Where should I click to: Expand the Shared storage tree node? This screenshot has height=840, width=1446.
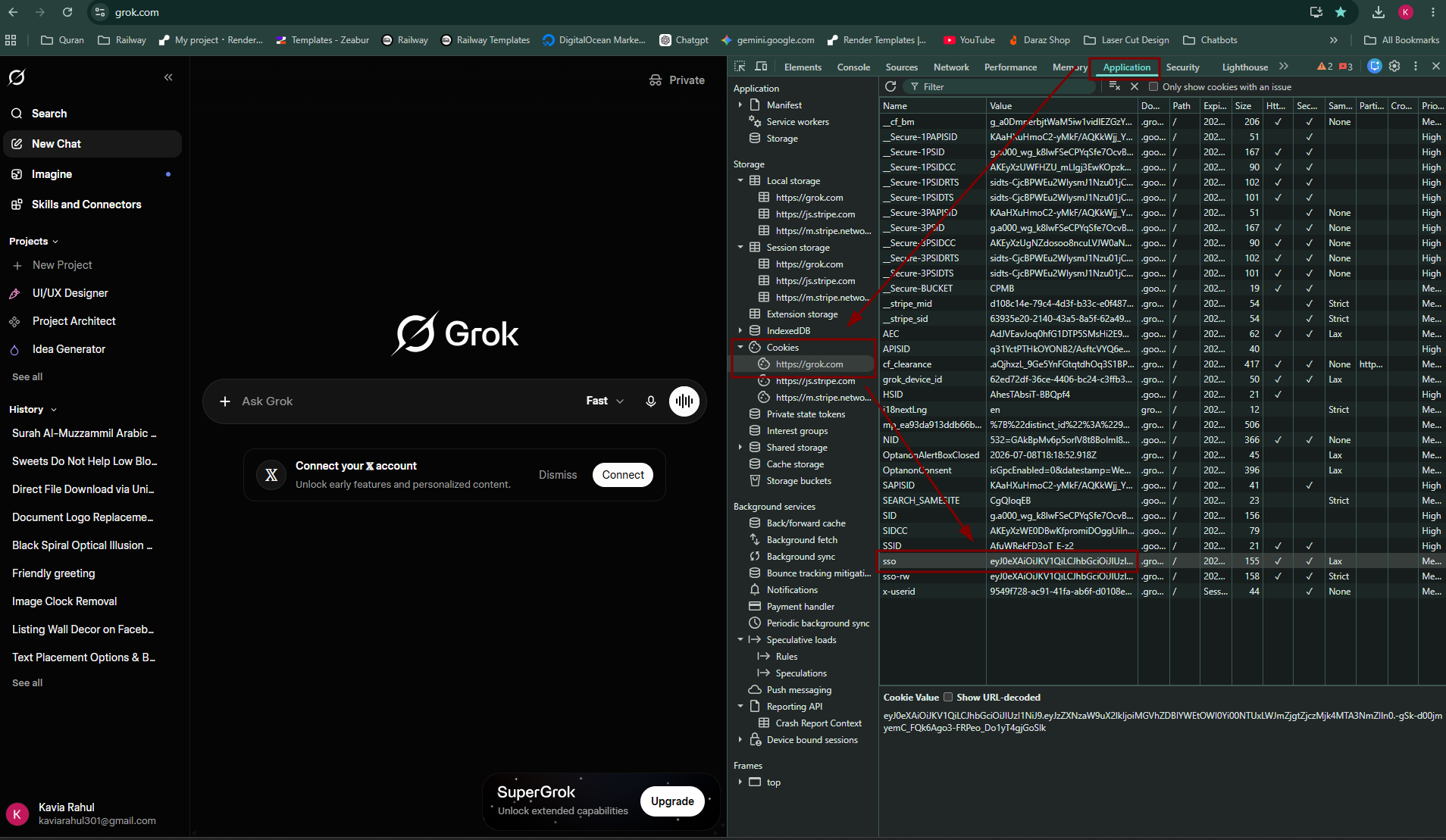coord(740,448)
